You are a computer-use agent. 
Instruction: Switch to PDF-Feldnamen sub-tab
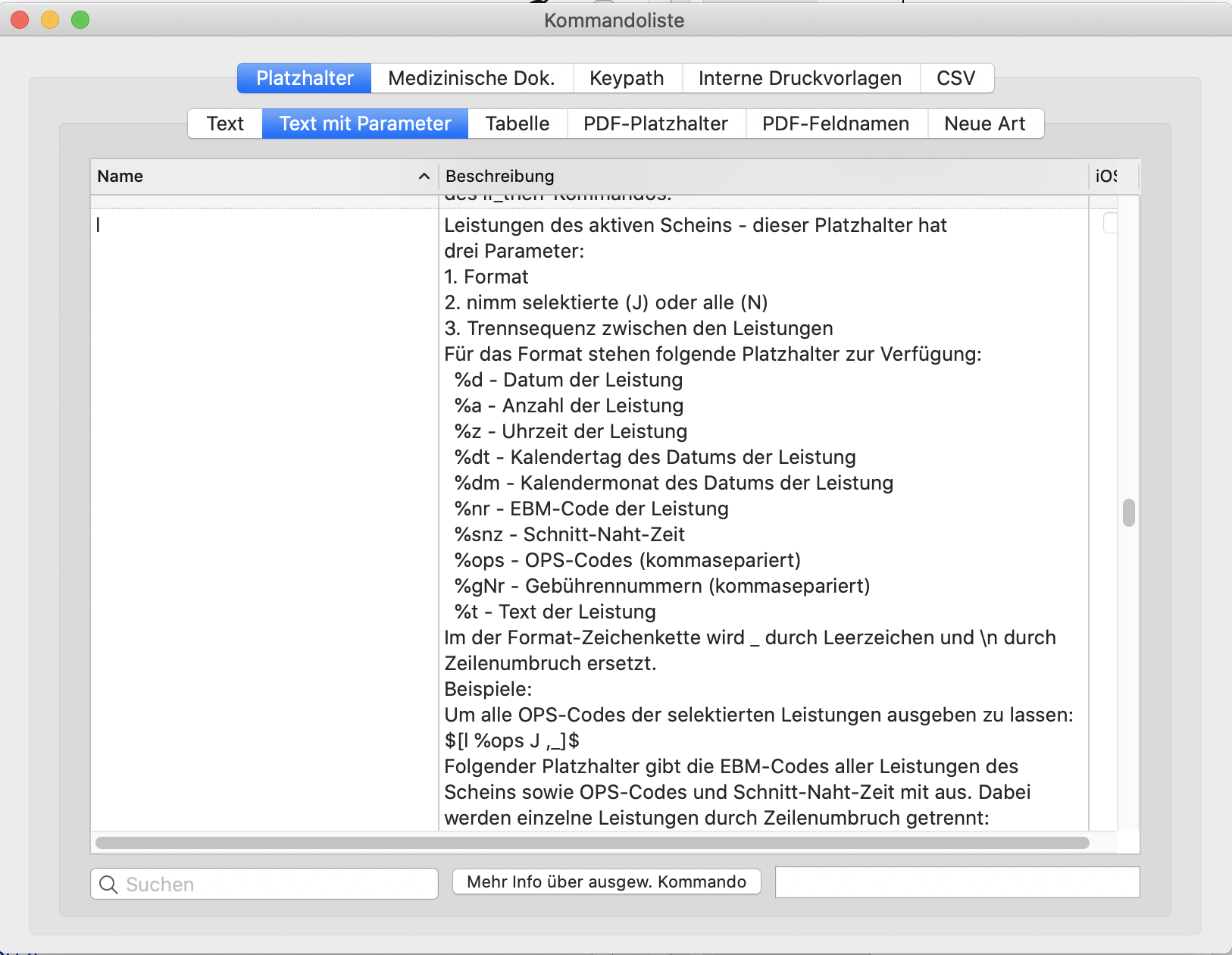coord(836,124)
